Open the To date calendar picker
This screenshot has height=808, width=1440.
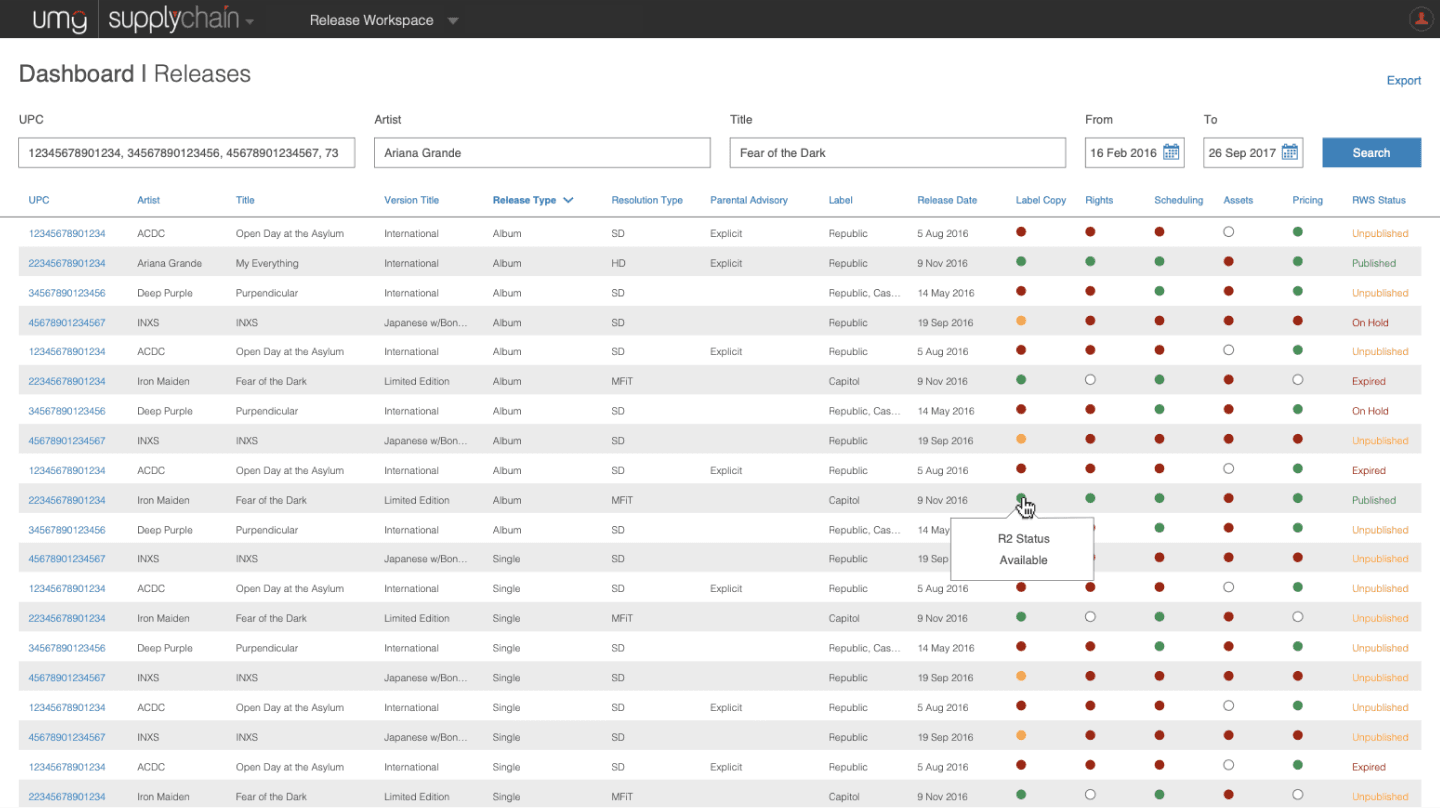[x=1290, y=153]
